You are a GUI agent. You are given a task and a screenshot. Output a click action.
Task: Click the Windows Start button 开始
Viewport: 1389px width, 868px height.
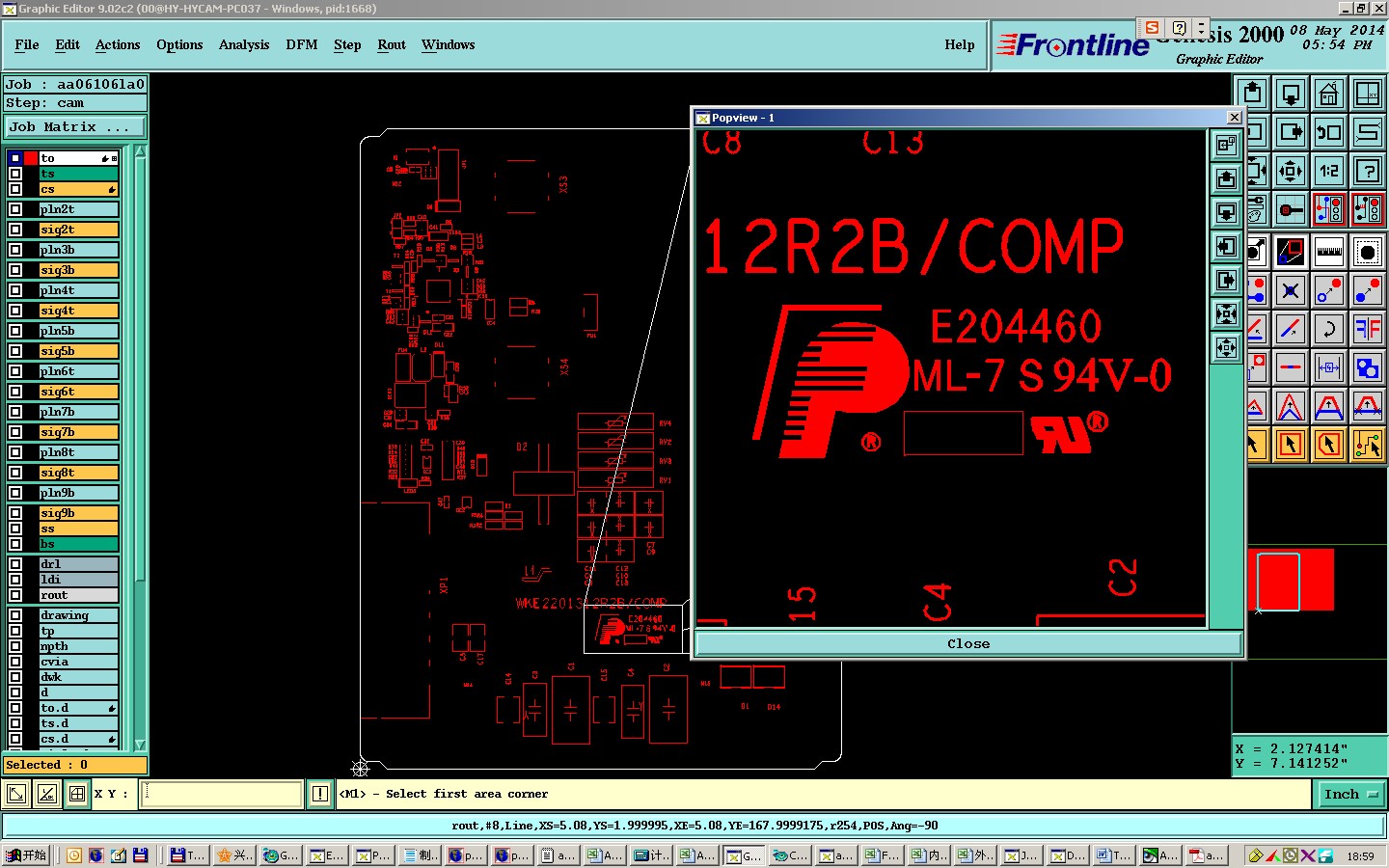[x=26, y=855]
